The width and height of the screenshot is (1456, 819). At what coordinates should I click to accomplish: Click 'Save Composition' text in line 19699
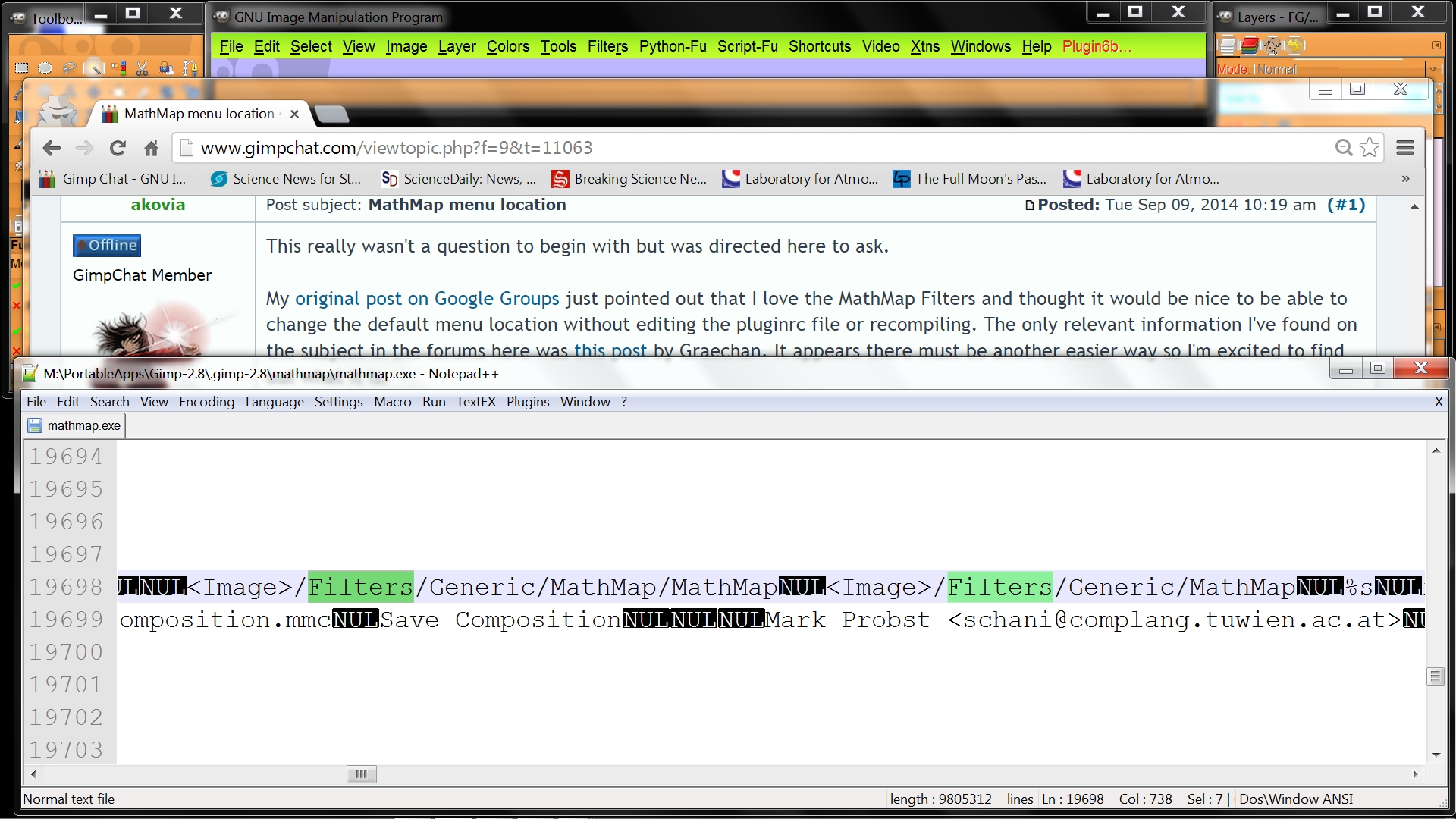[500, 620]
